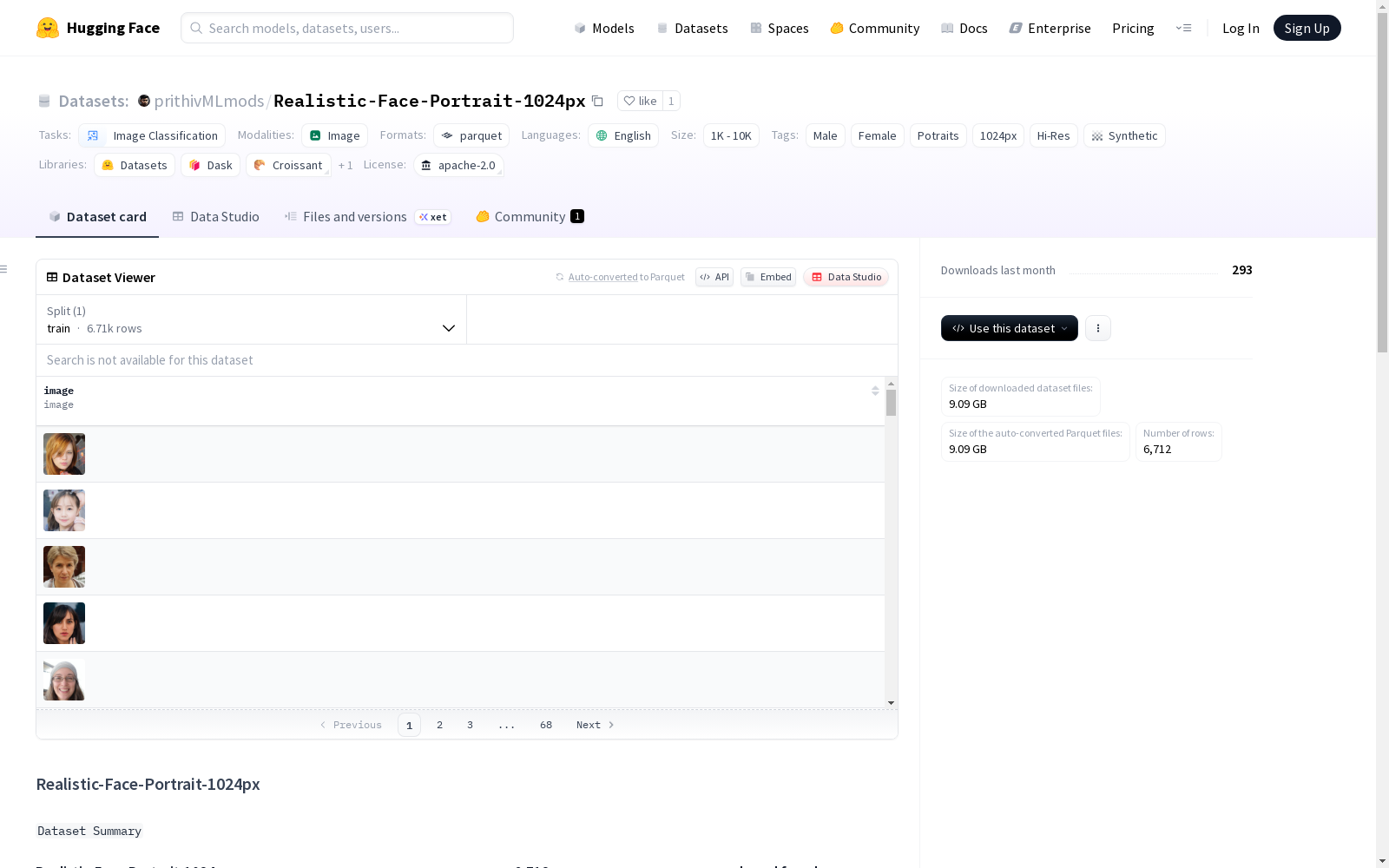This screenshot has width=1389, height=868.
Task: Open the three-dot more options button
Action: [1098, 328]
